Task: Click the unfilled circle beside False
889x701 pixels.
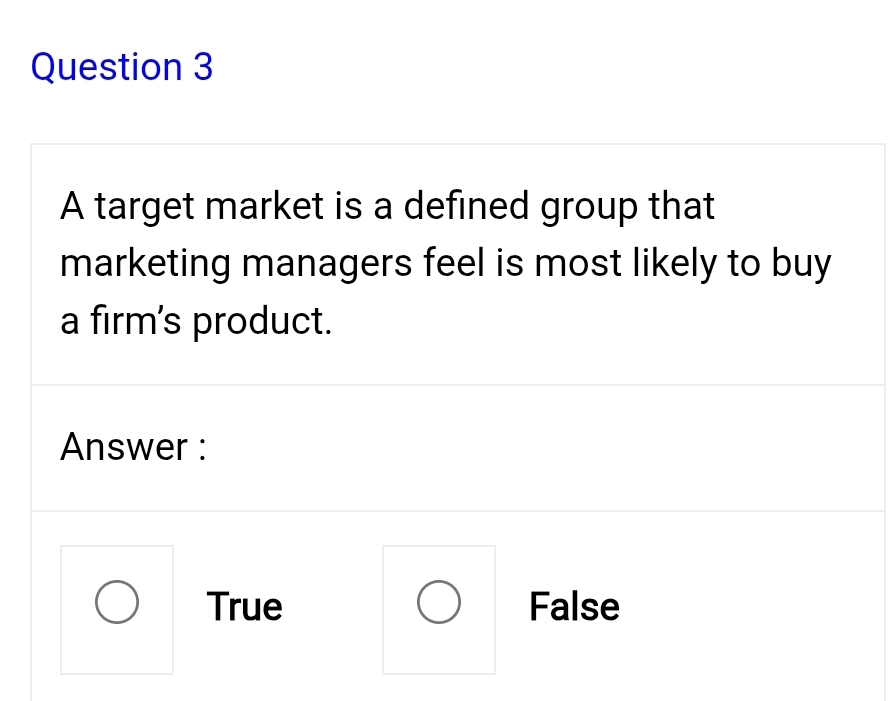Action: [439, 601]
